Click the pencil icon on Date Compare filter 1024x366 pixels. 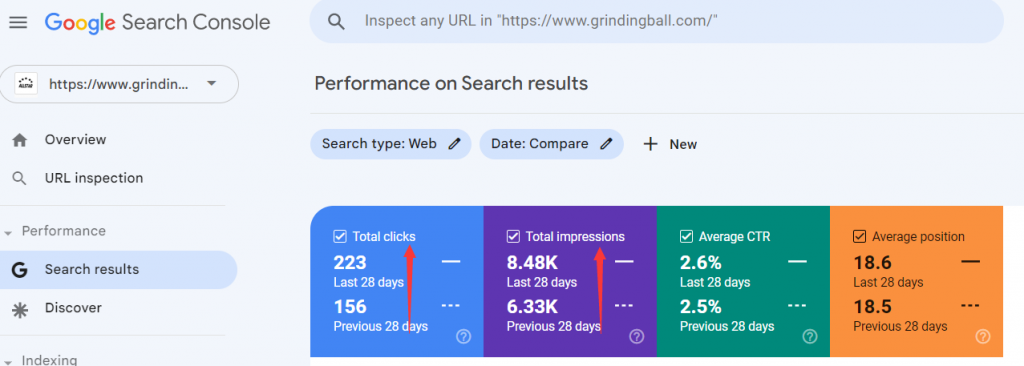point(607,144)
